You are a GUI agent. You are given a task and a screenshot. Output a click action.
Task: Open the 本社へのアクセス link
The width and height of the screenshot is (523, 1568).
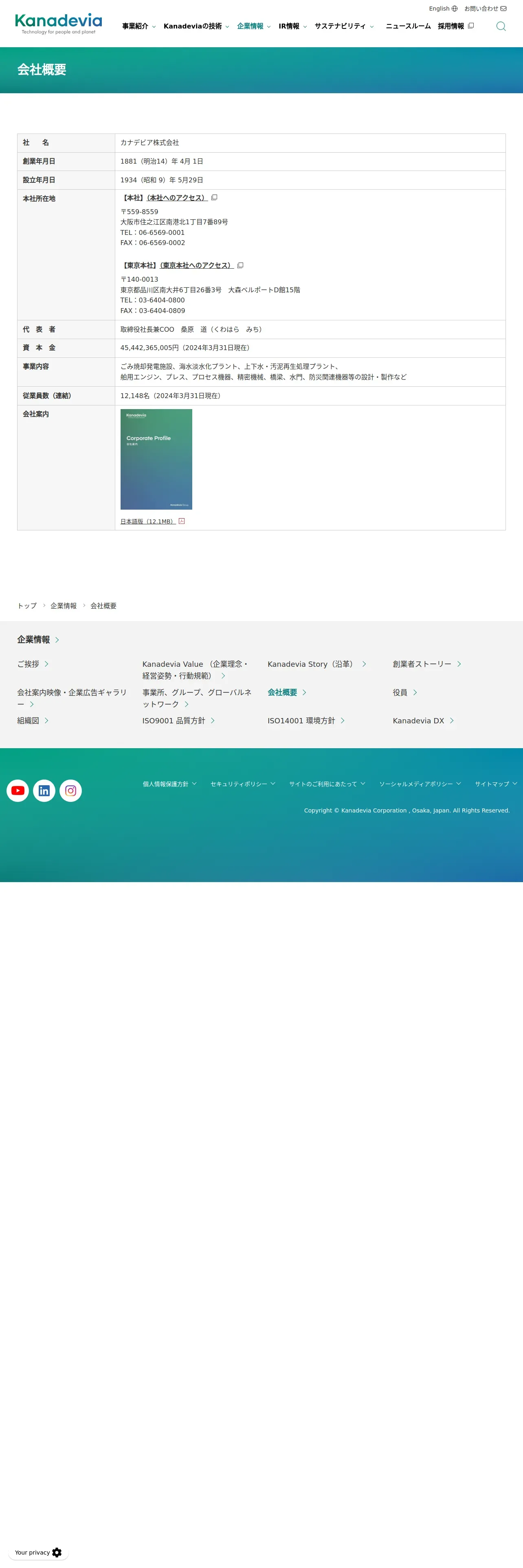tap(176, 198)
